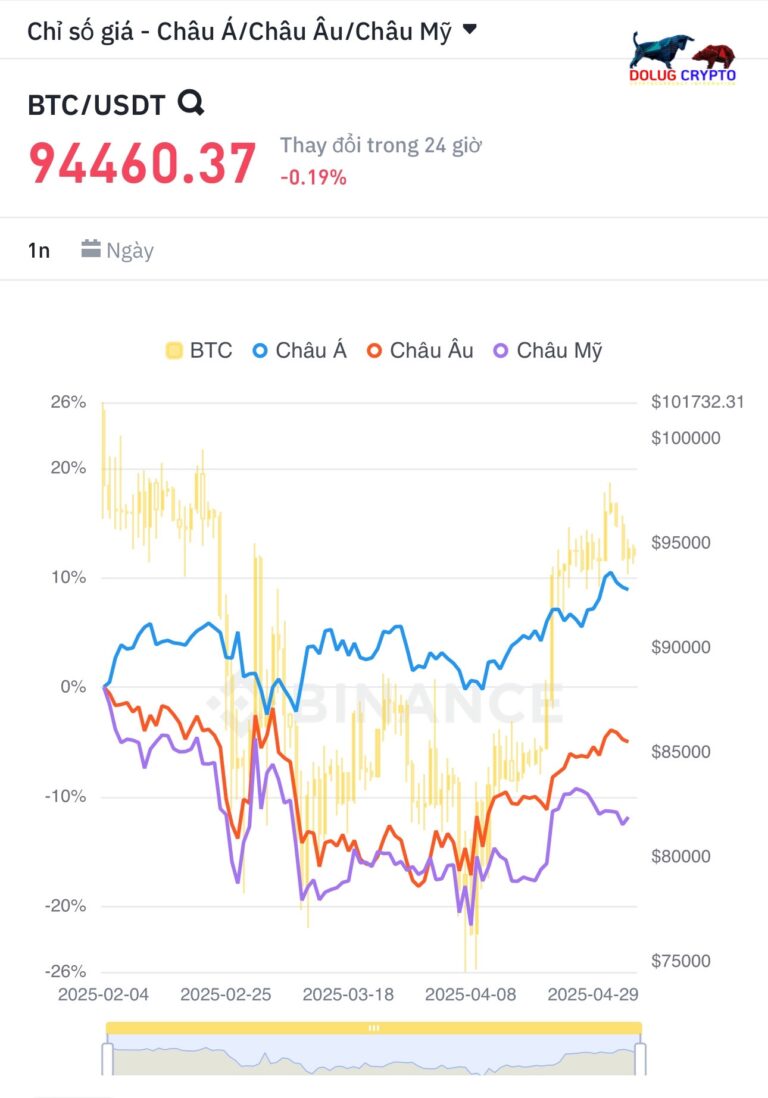Screen dimensions: 768x1098
Task: Open the Ngày date picker
Action: click(118, 250)
